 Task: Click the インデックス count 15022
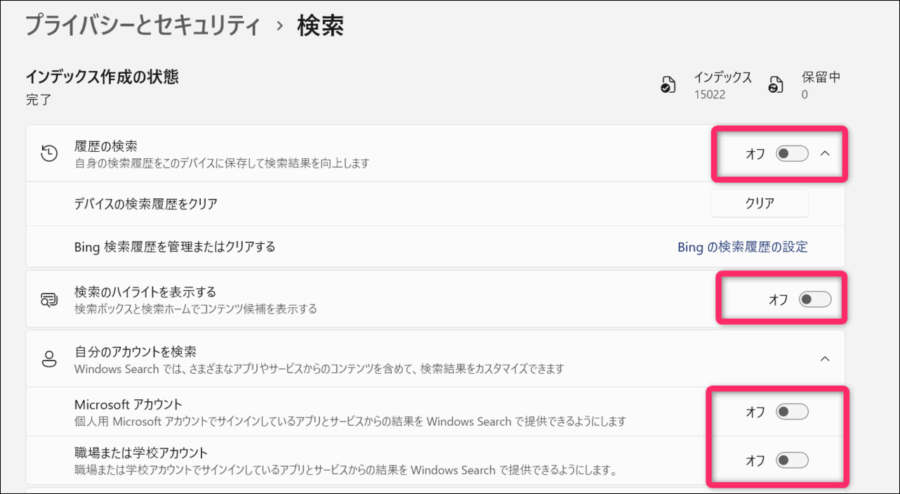click(709, 95)
